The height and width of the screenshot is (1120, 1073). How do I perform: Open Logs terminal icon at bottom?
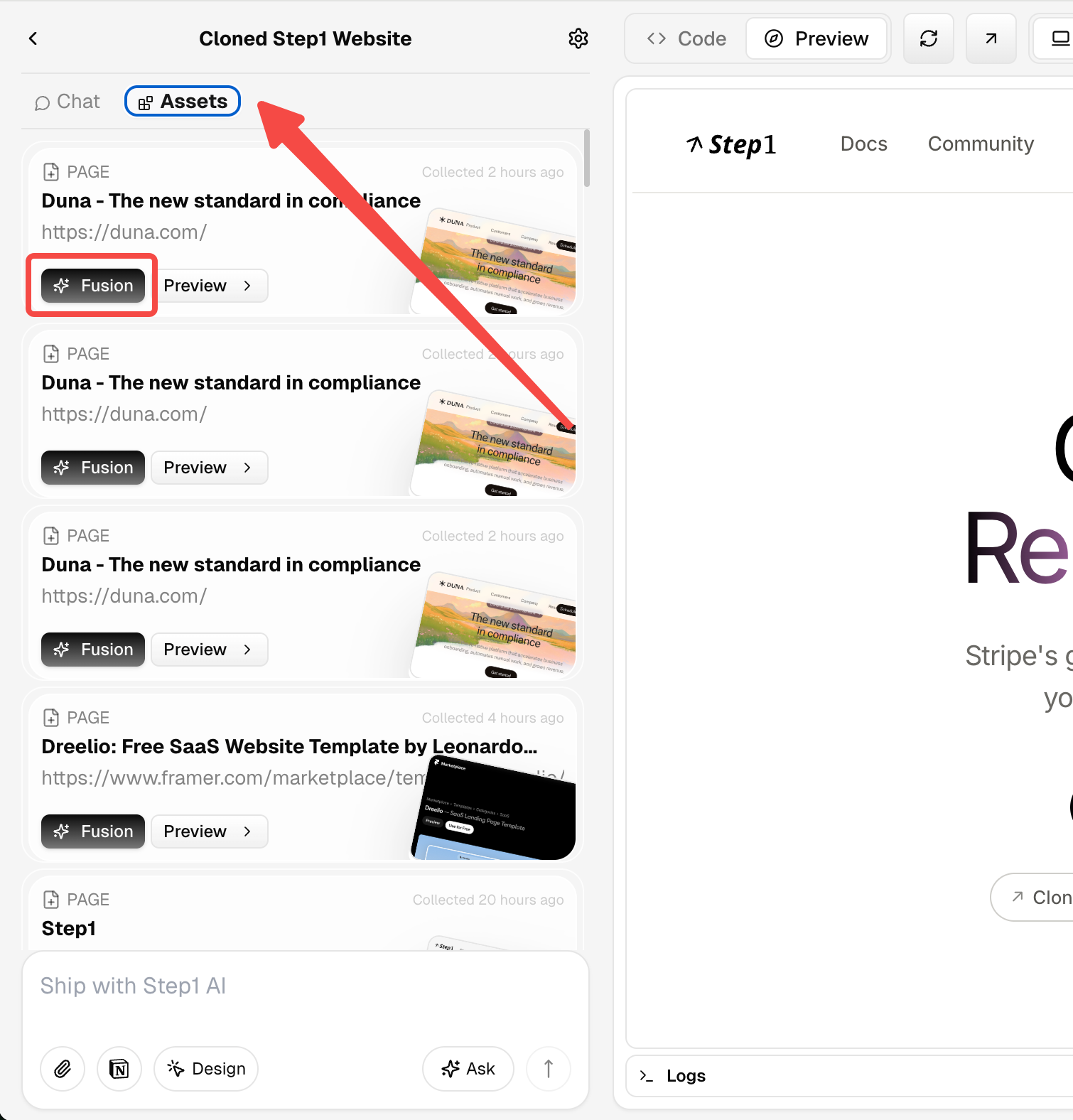point(647,1076)
